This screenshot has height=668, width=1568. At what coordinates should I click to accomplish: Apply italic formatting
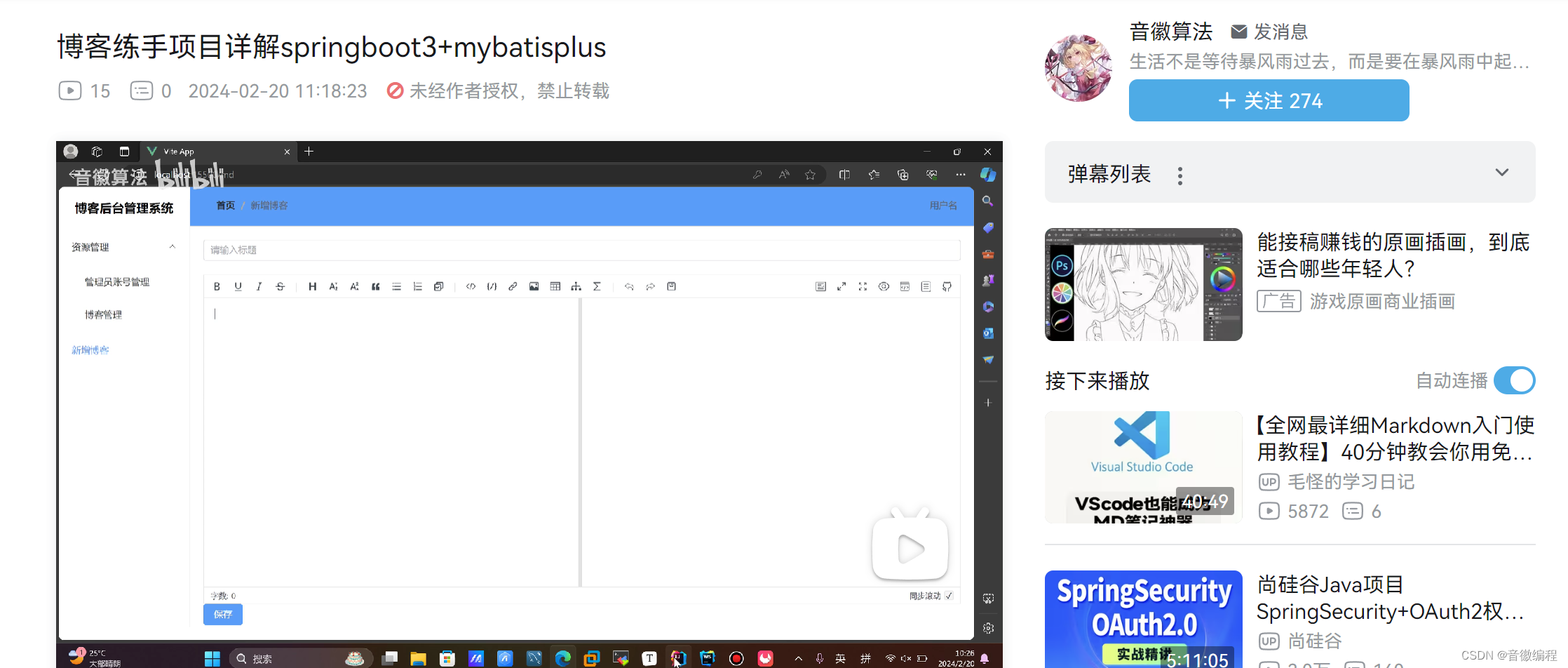259,286
